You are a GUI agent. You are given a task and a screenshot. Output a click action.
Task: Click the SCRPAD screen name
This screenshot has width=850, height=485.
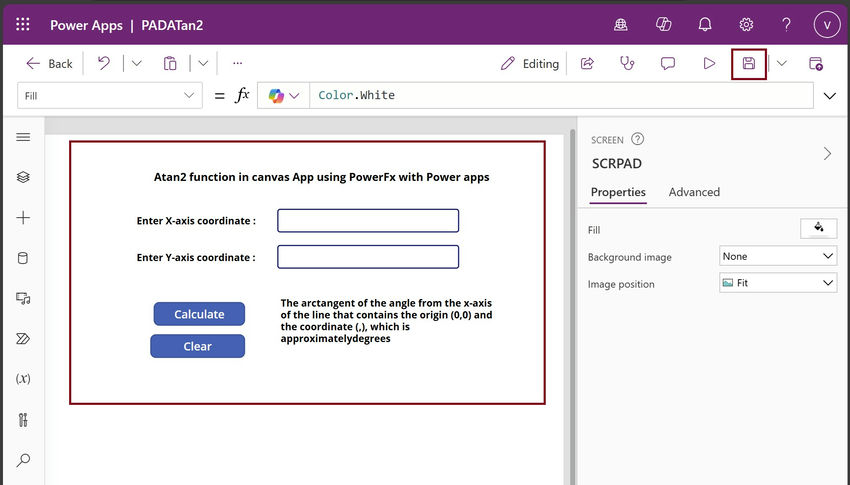click(617, 164)
